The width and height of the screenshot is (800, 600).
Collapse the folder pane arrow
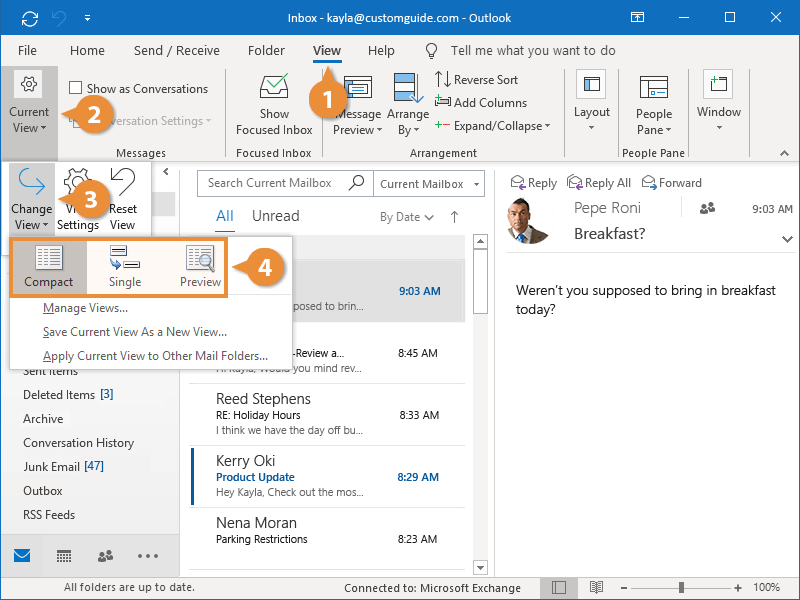(x=166, y=172)
